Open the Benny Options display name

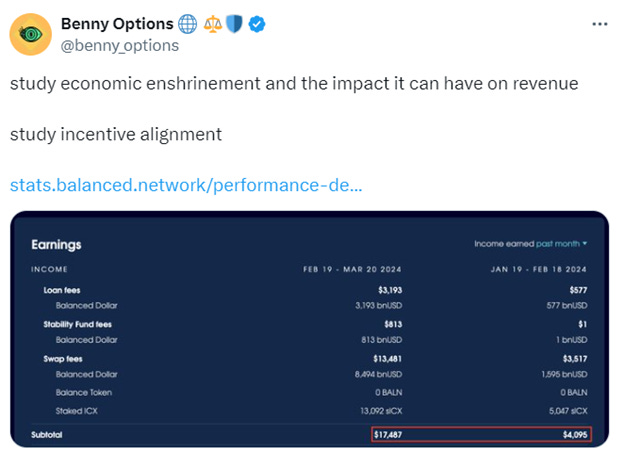117,24
